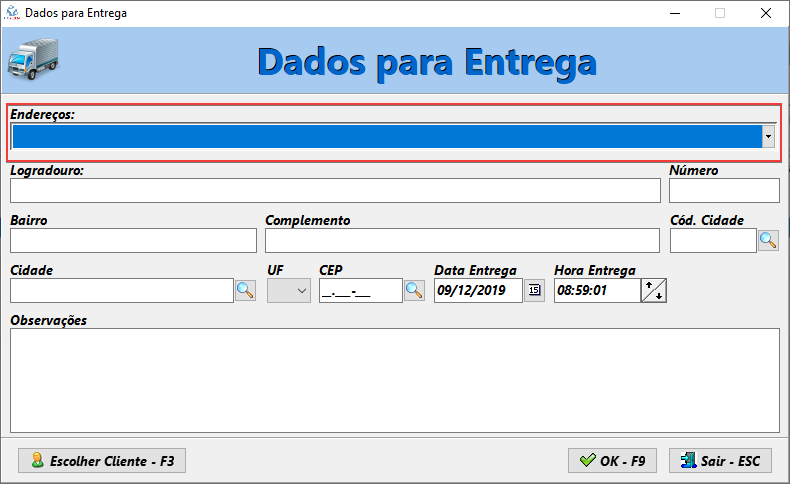
Task: Click the Cód. Cidade input field
Action: tap(712, 240)
